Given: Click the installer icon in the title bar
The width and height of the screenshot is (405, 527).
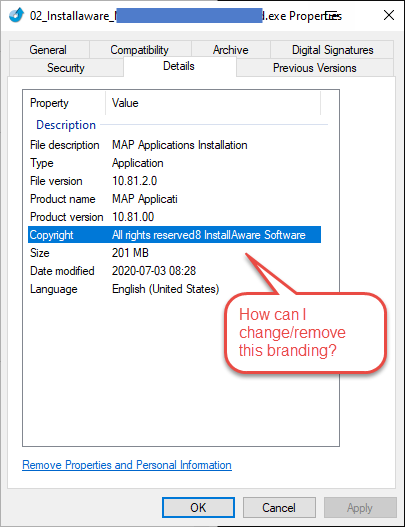Looking at the screenshot, I should click(x=16, y=15).
